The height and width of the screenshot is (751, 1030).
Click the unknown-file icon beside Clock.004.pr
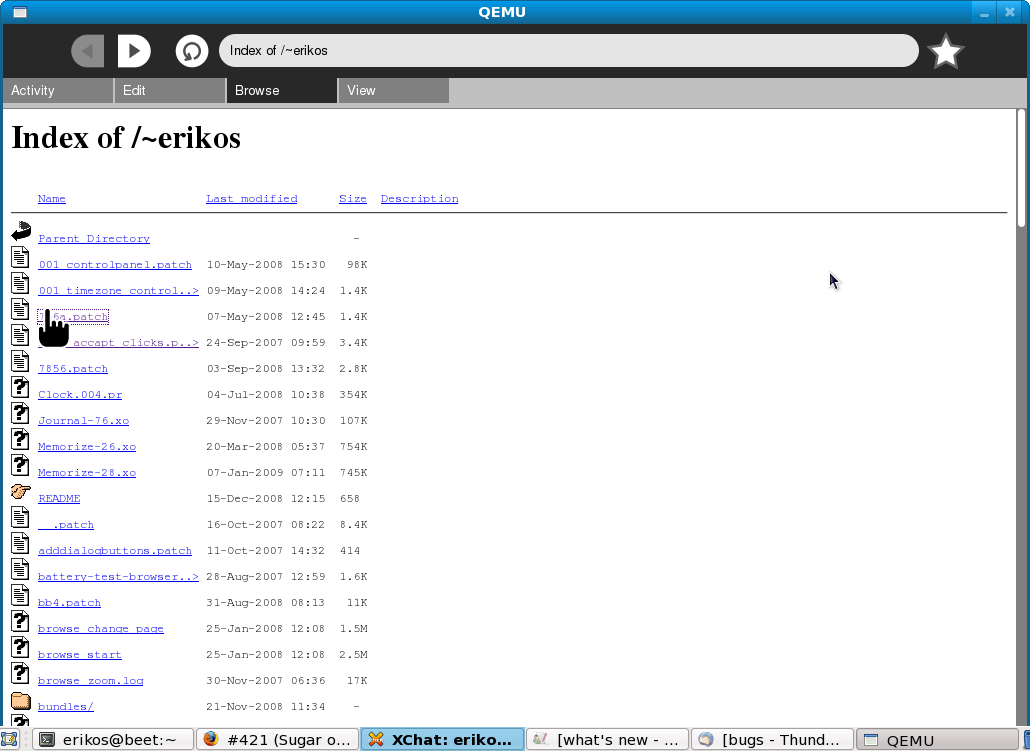click(21, 388)
